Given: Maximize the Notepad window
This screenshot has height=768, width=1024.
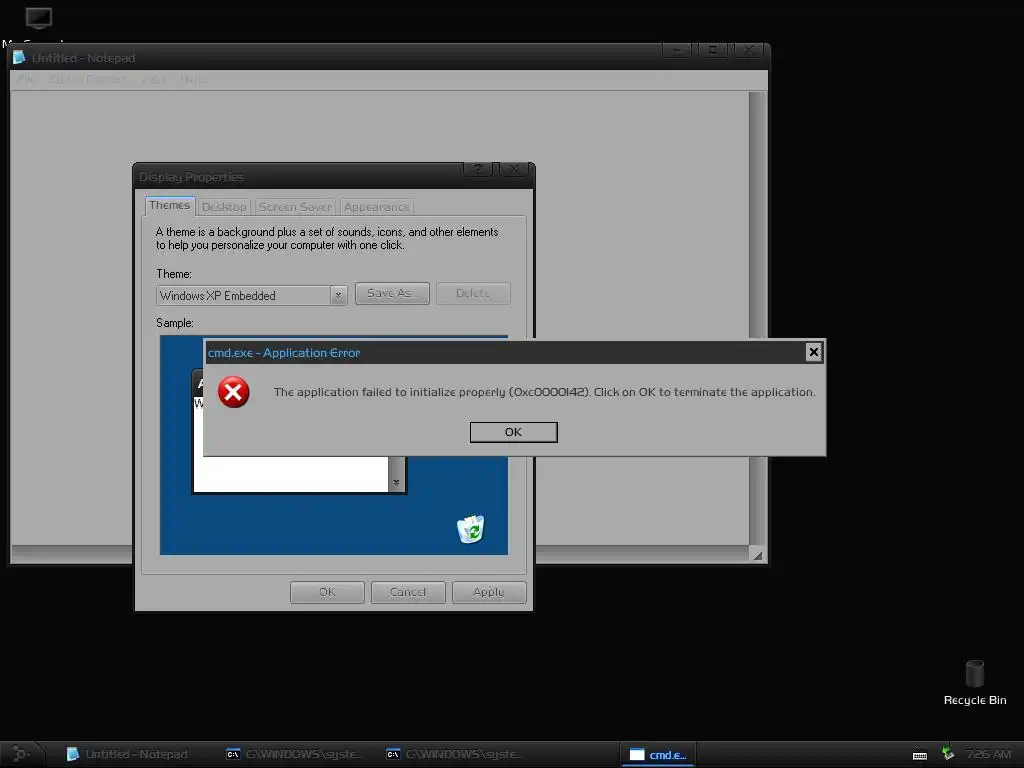Looking at the screenshot, I should (712, 50).
